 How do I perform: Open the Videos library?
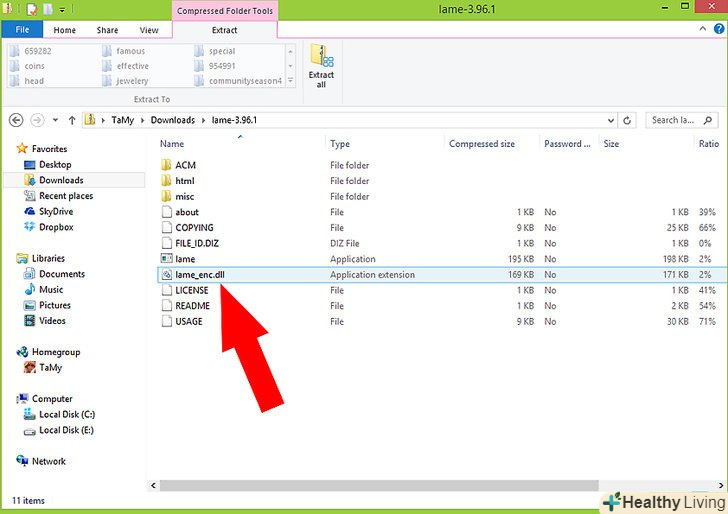45,321
